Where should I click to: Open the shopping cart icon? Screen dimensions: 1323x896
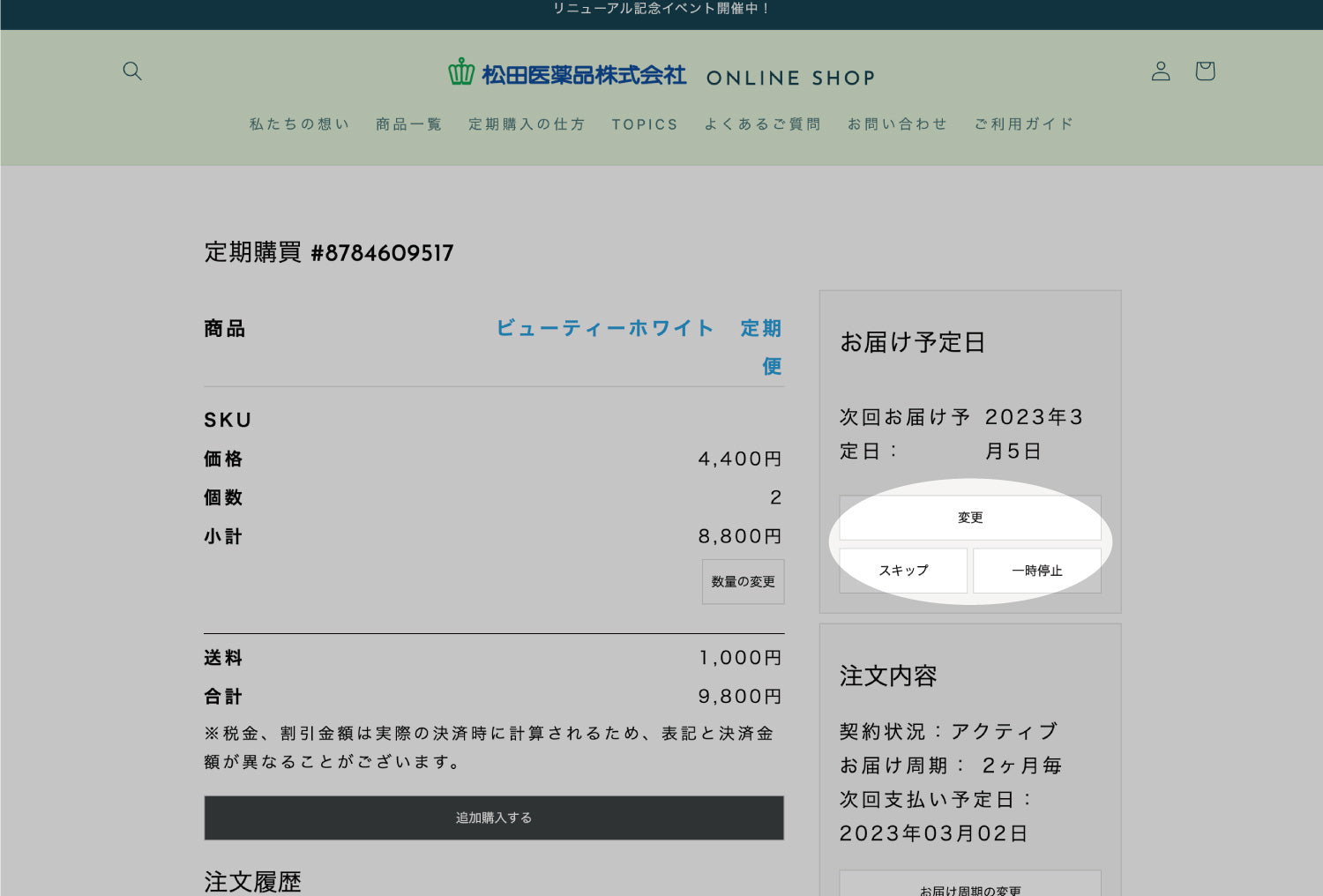tap(1205, 71)
